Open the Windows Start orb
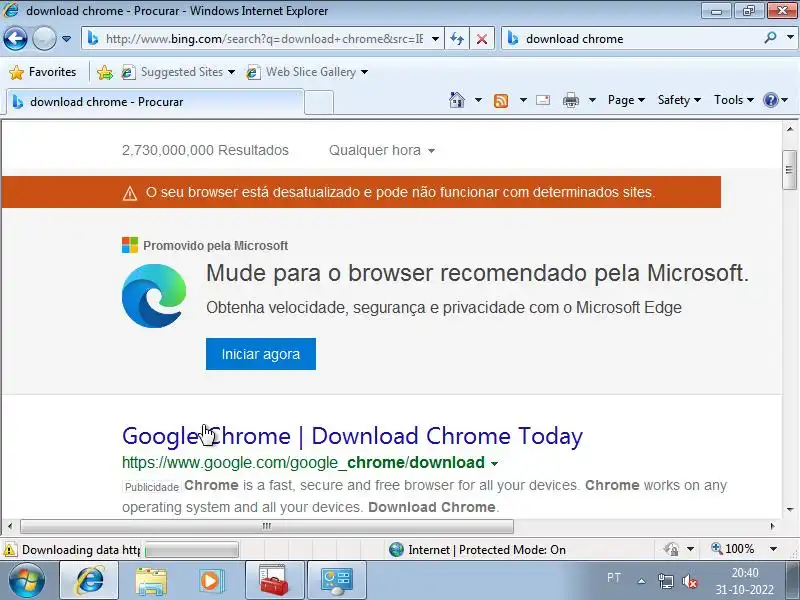 (27, 581)
